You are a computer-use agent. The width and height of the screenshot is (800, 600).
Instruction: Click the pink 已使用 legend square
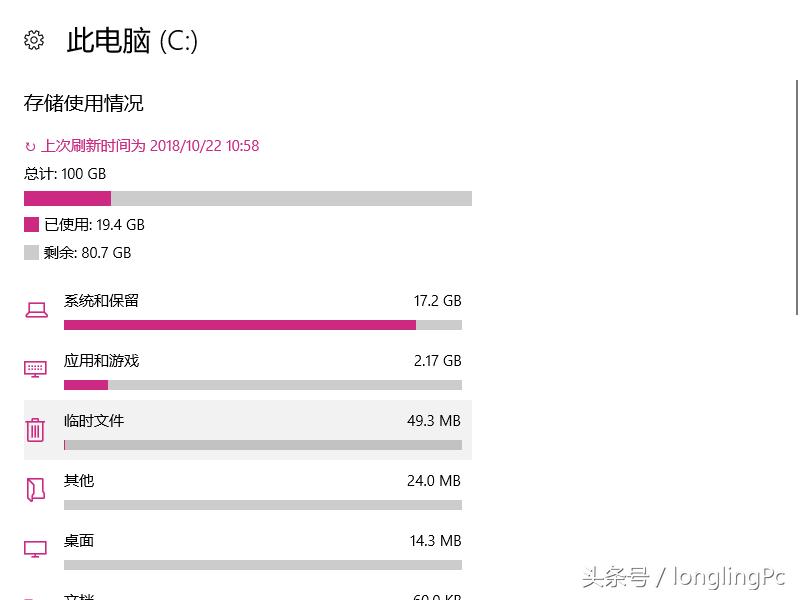[31, 224]
